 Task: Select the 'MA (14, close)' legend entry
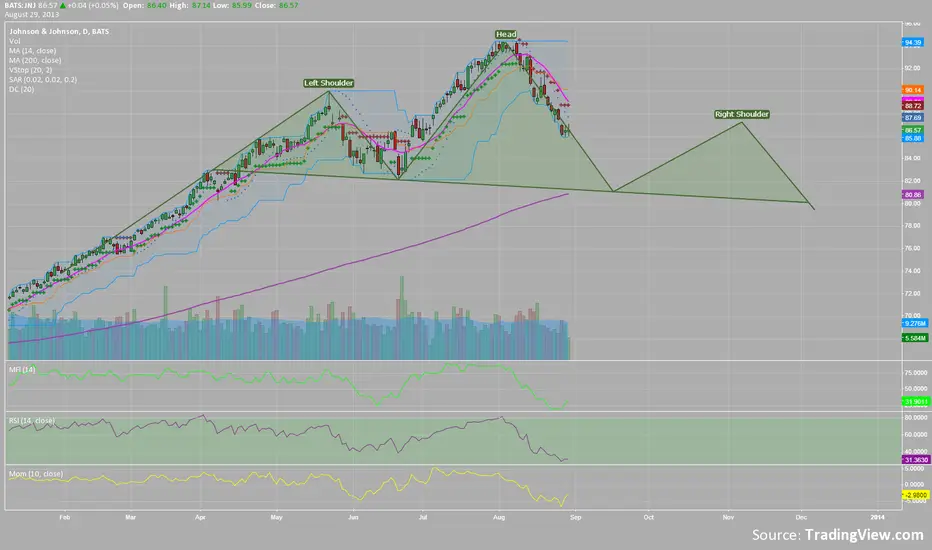point(32,51)
